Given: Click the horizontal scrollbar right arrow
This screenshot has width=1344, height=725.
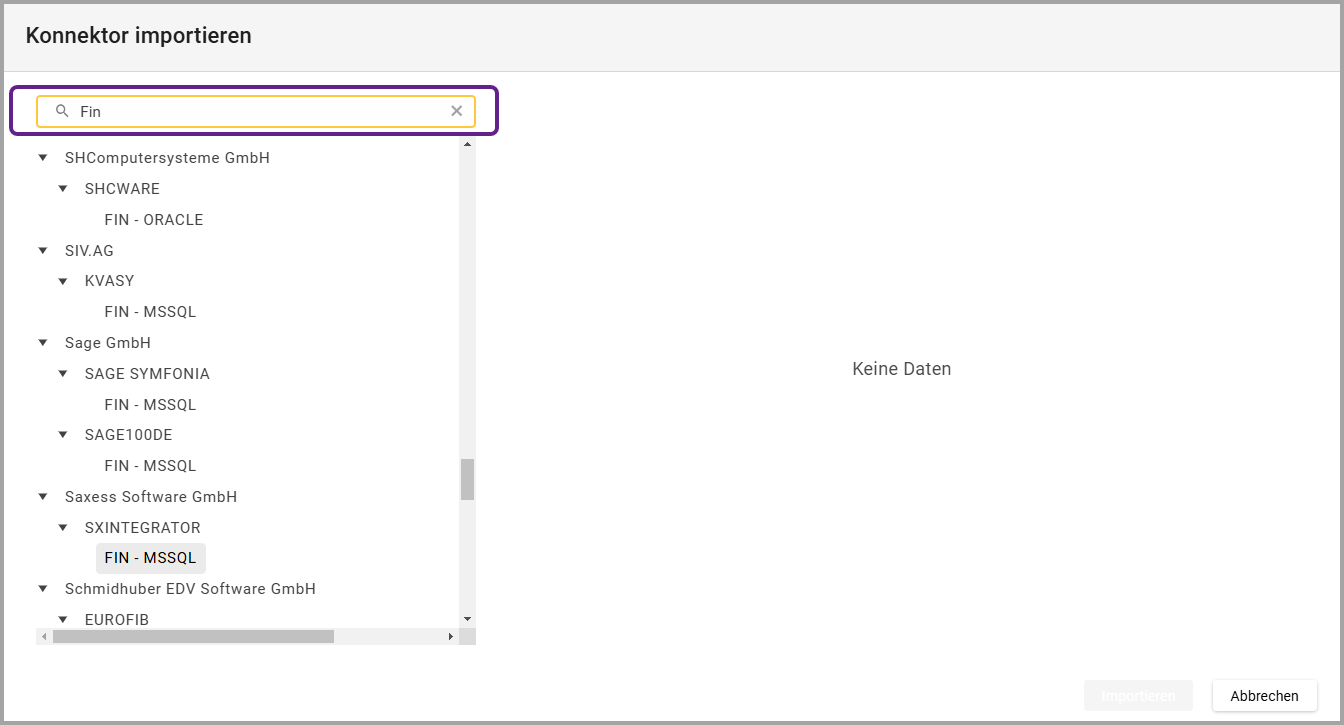Looking at the screenshot, I should pyautogui.click(x=450, y=636).
